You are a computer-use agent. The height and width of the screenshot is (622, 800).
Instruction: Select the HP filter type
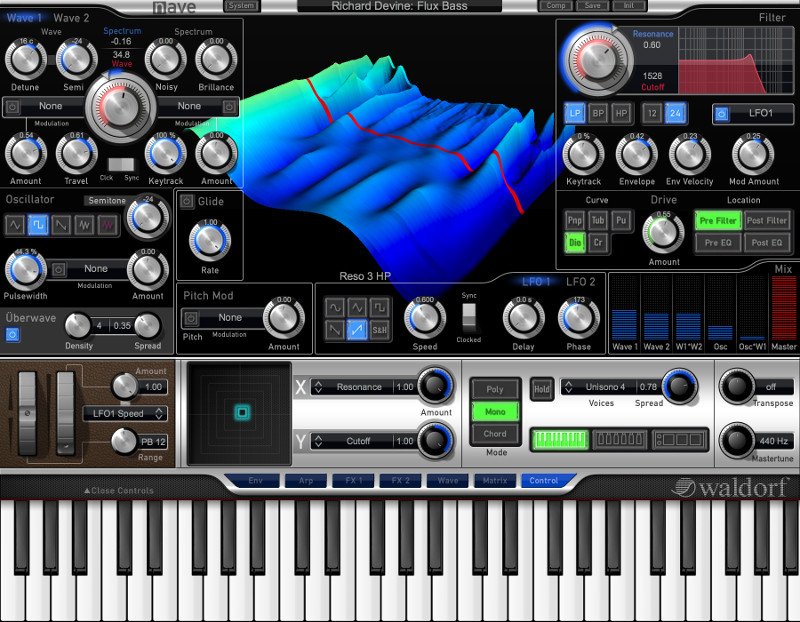point(621,114)
